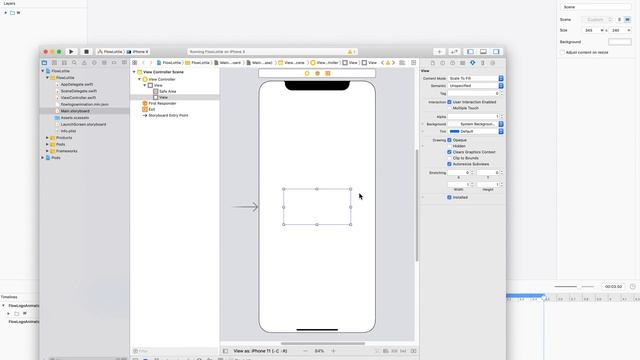Open the Identity inspector tab
The height and width of the screenshot is (360, 640).
pyautogui.click(x=462, y=63)
